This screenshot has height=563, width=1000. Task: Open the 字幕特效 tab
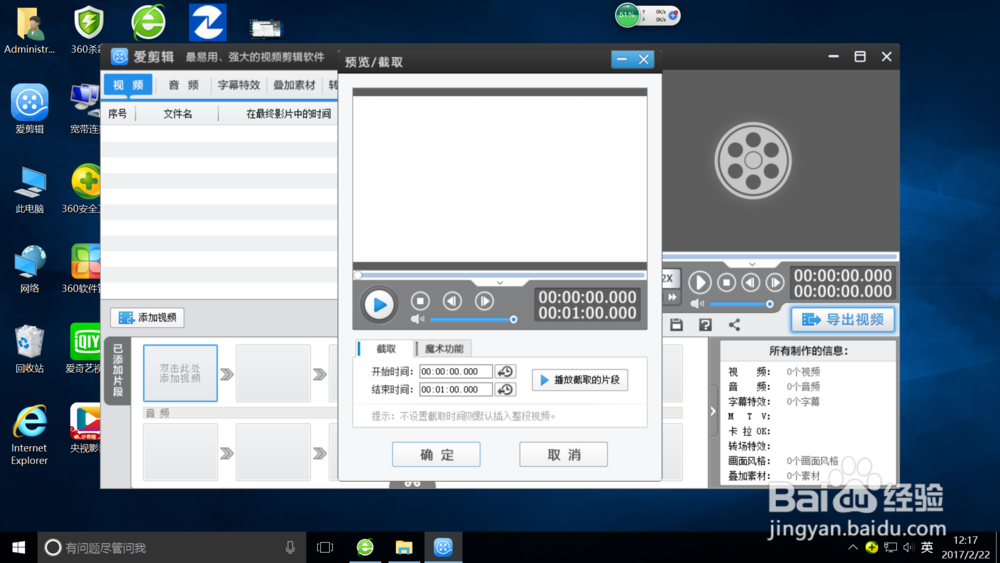239,85
